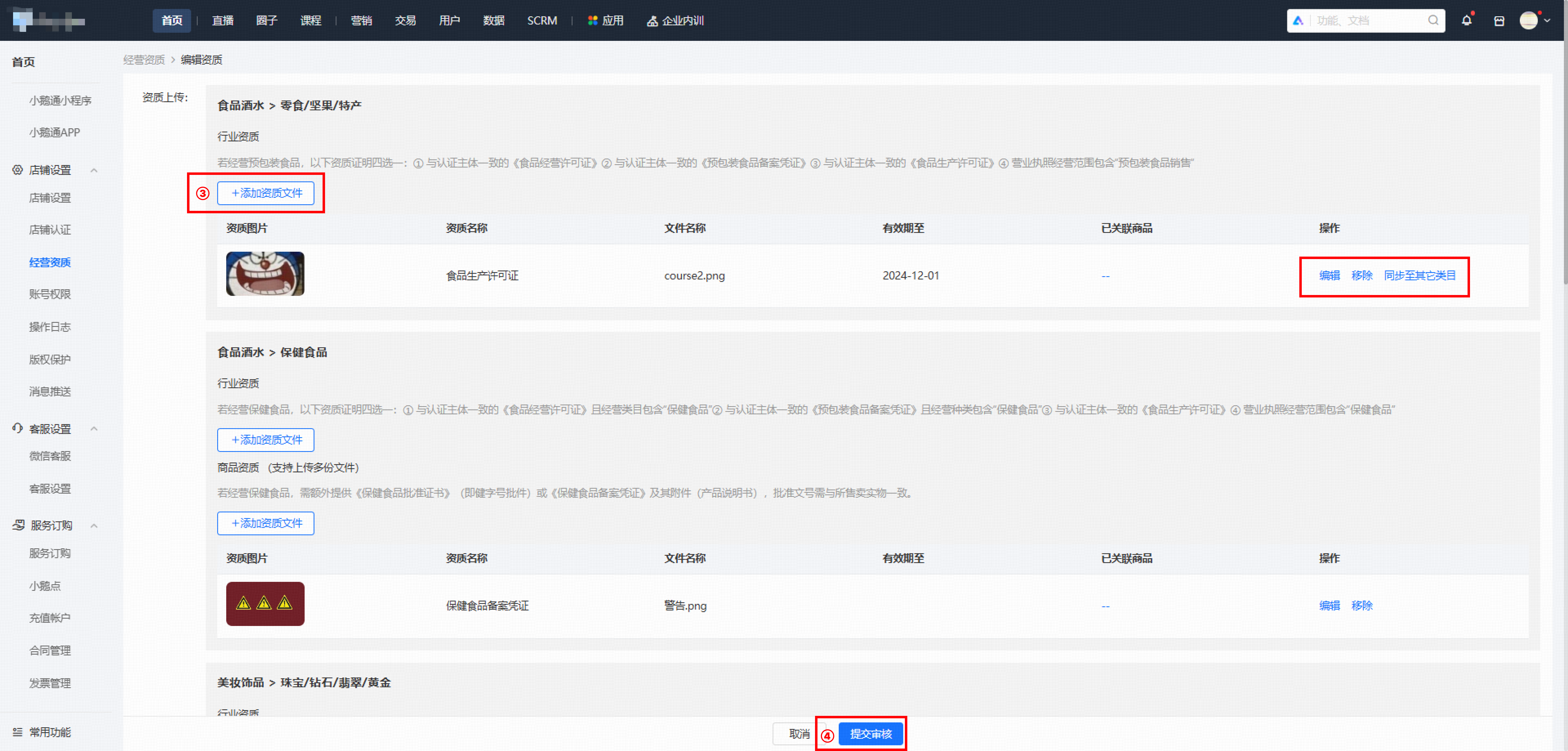The height and width of the screenshot is (751, 1568).
Task: Add qualification file under 零食/坚果/特产
Action: pyautogui.click(x=266, y=193)
